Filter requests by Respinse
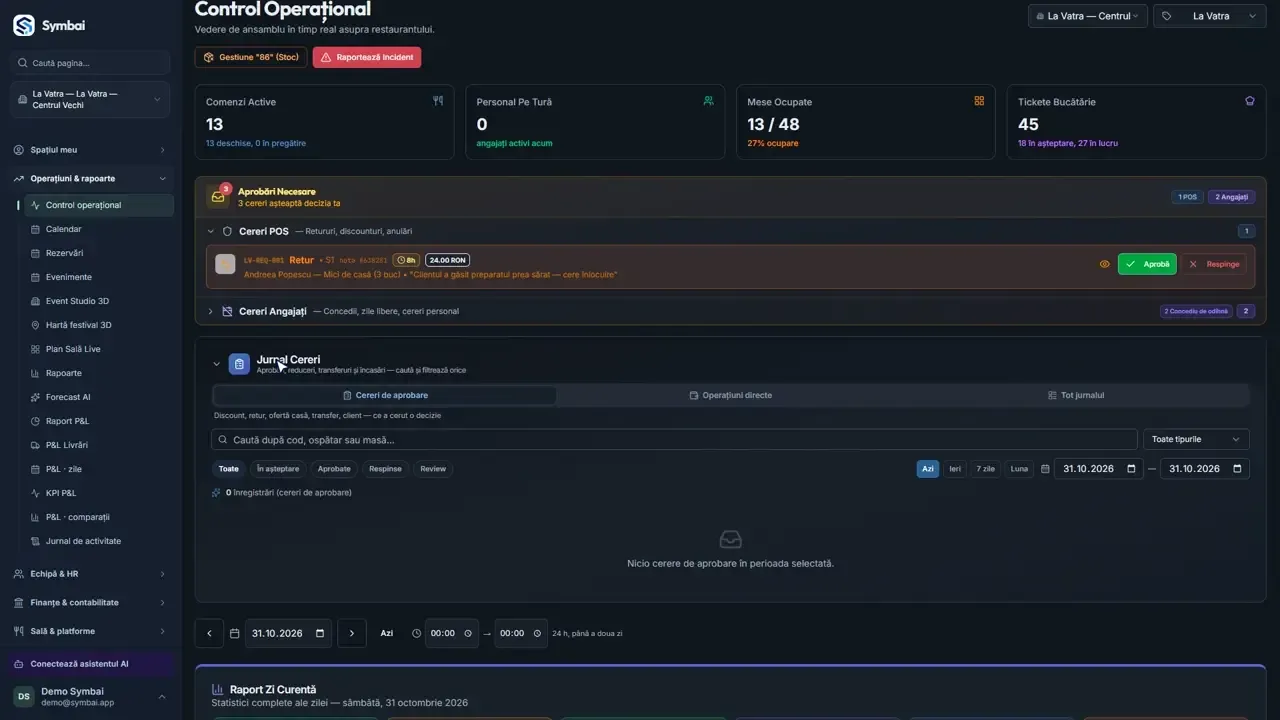1280x720 pixels. pos(385,469)
